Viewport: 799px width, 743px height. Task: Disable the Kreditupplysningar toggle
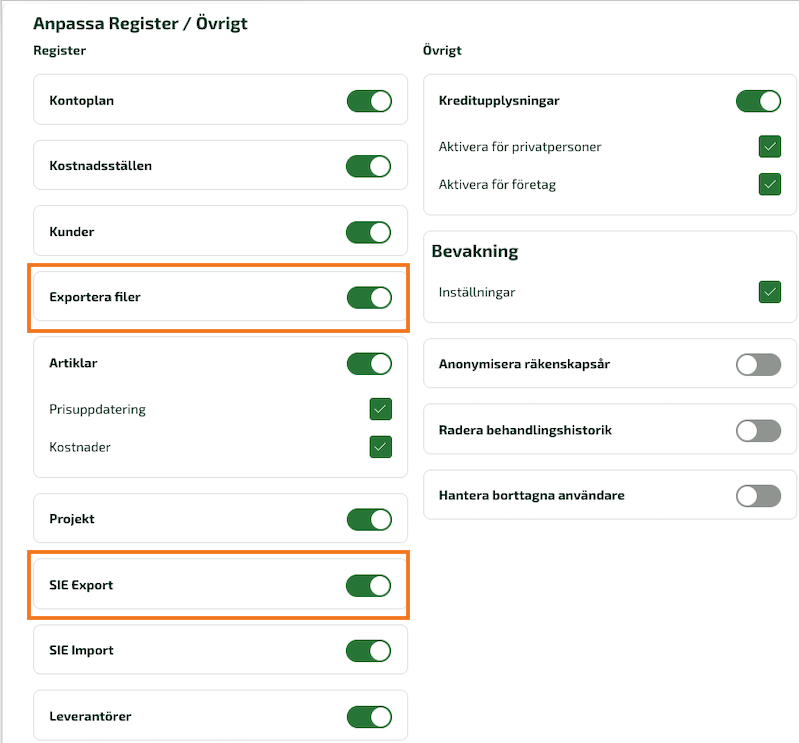(x=758, y=101)
